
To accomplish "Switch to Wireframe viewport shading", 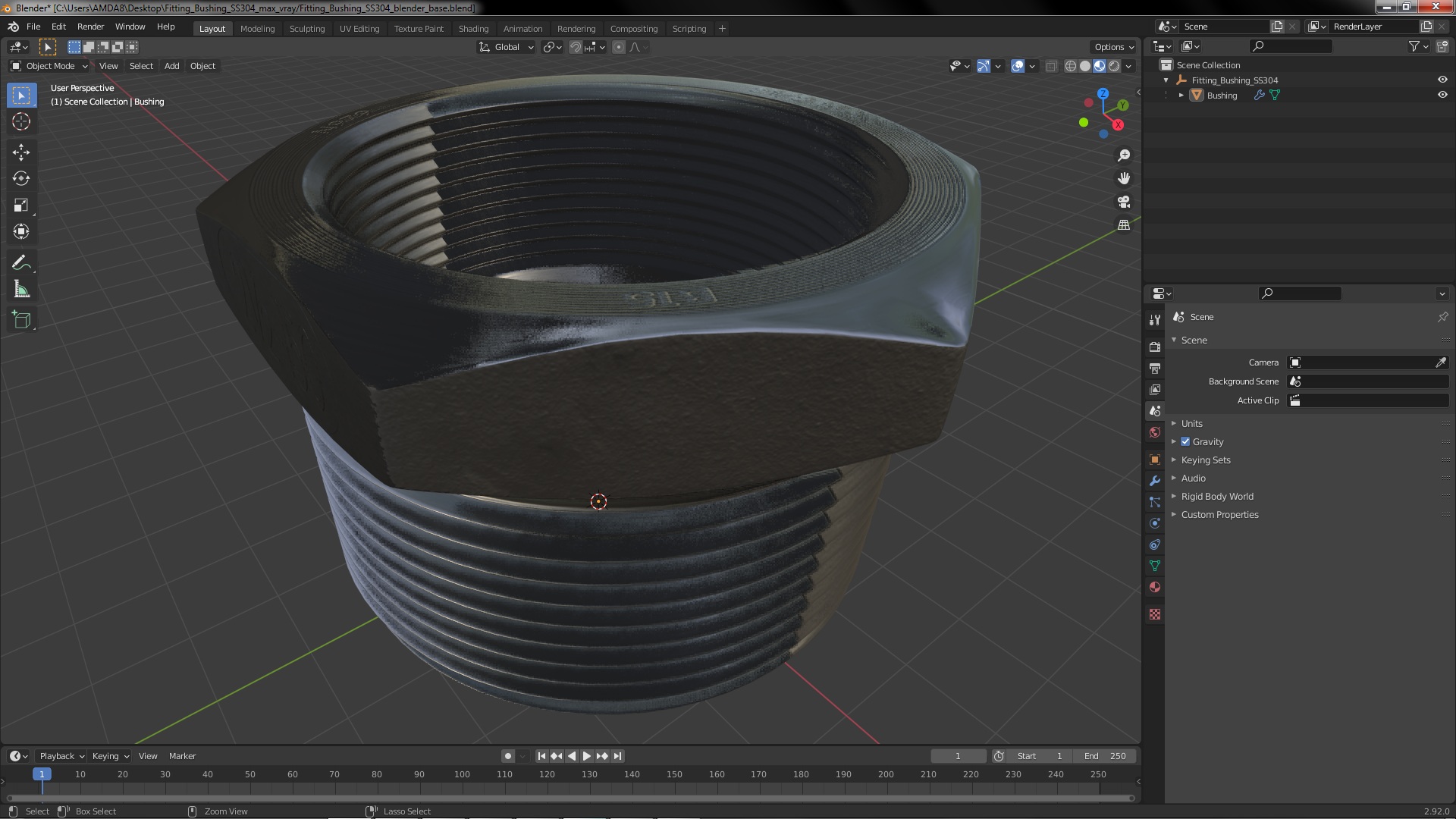I will pyautogui.click(x=1071, y=66).
